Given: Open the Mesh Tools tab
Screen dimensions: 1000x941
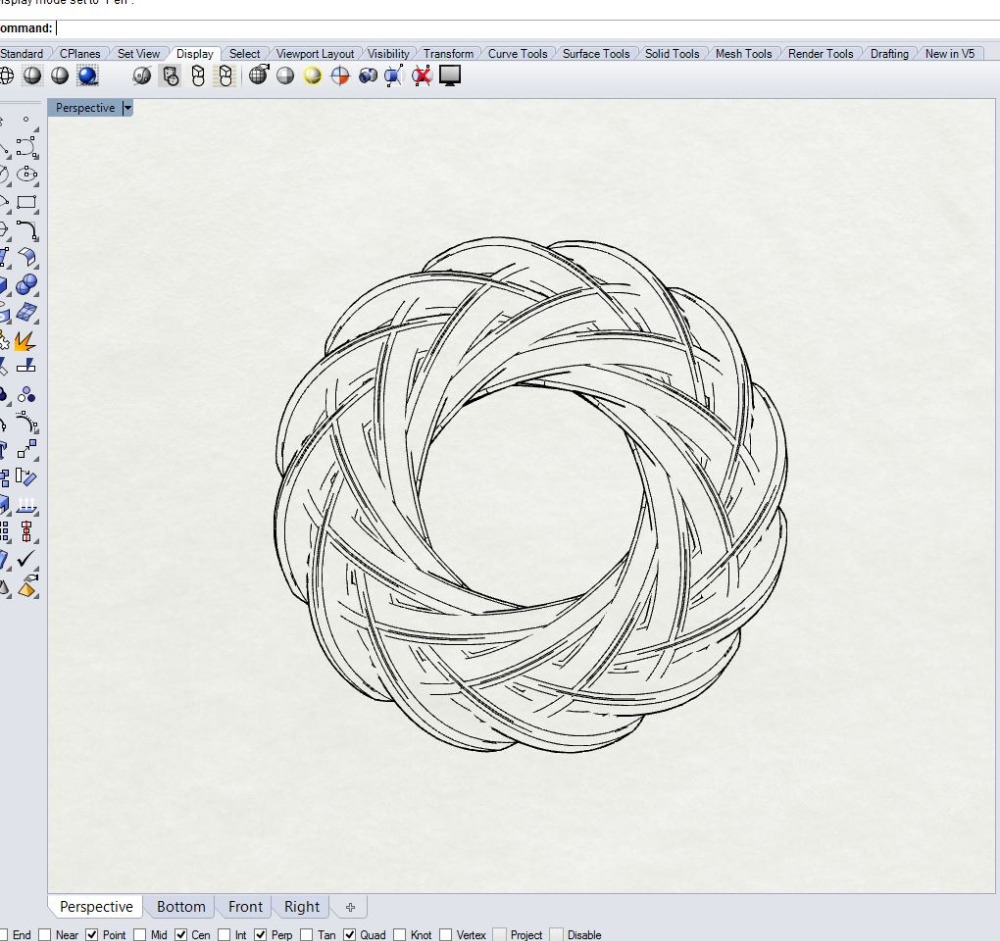Looking at the screenshot, I should click(744, 54).
